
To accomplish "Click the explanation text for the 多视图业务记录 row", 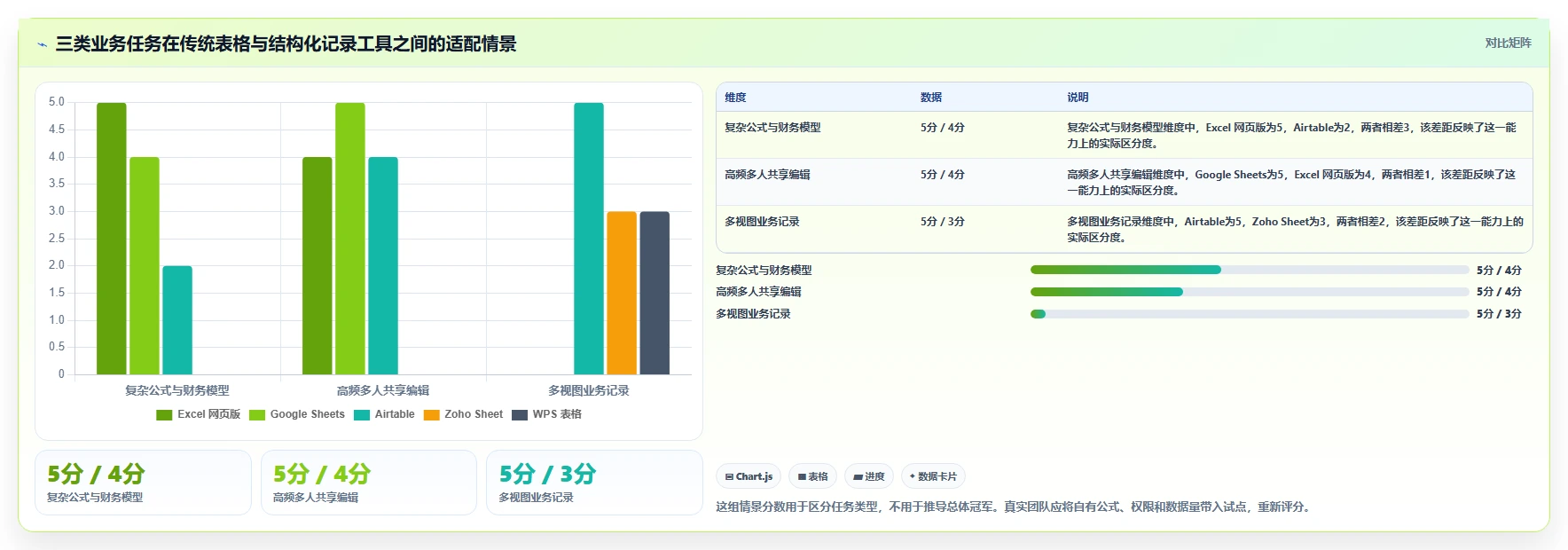I will point(1295,230).
